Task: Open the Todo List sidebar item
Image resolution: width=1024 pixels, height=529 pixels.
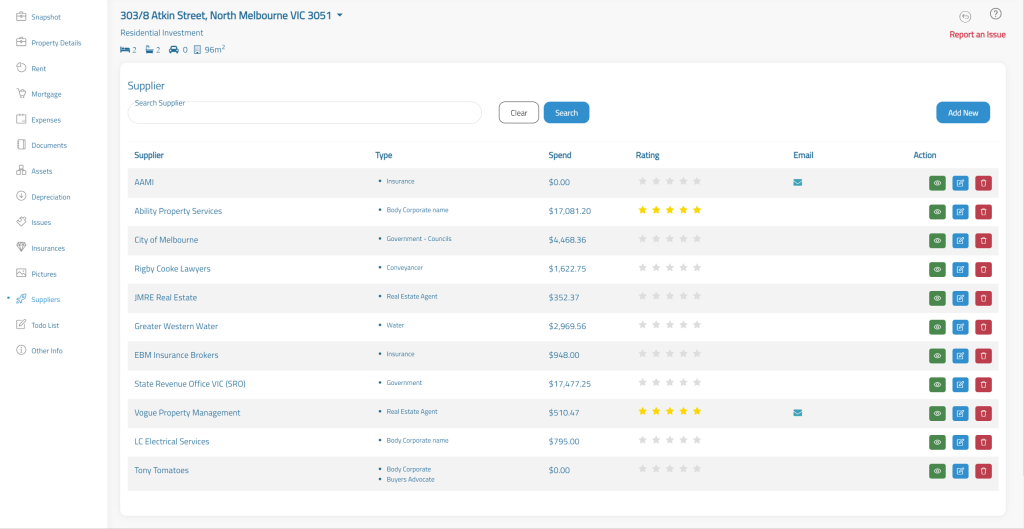Action: (x=46, y=325)
